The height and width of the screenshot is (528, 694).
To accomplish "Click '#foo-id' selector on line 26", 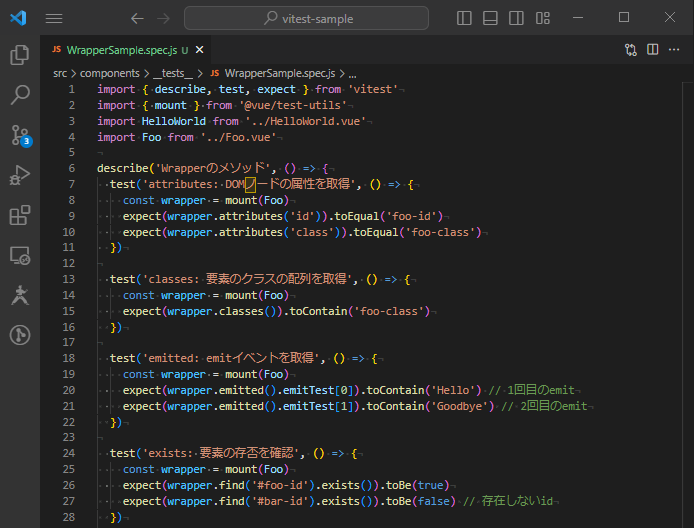I will pyautogui.click(x=280, y=486).
